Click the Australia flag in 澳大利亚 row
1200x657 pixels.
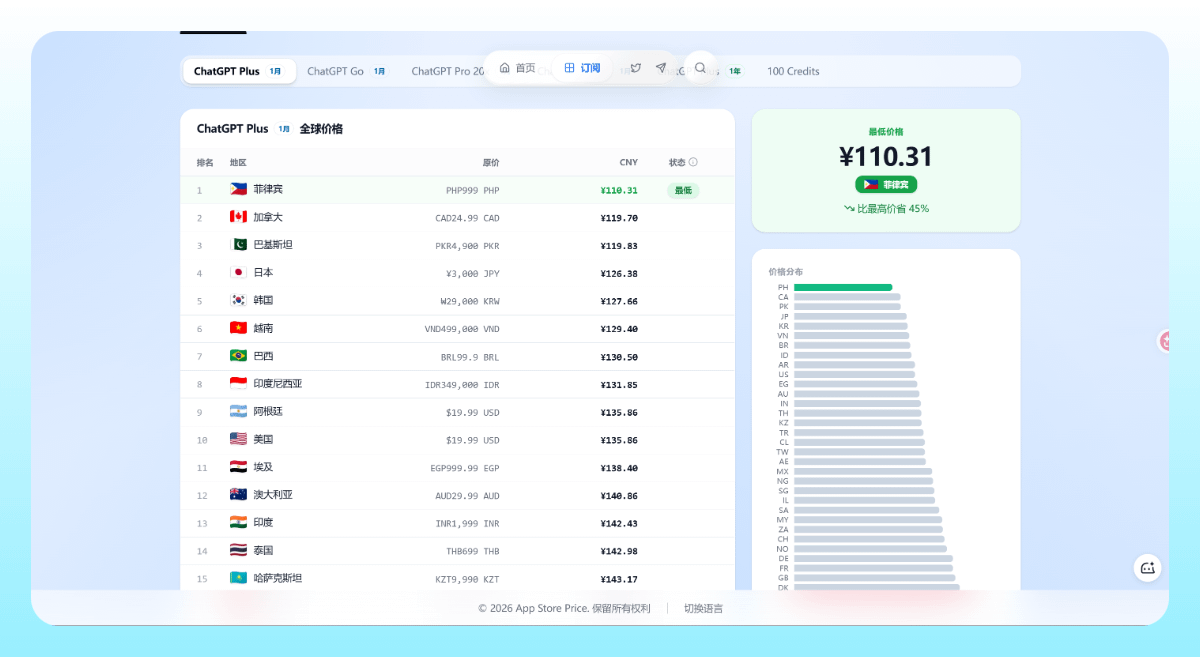click(238, 494)
